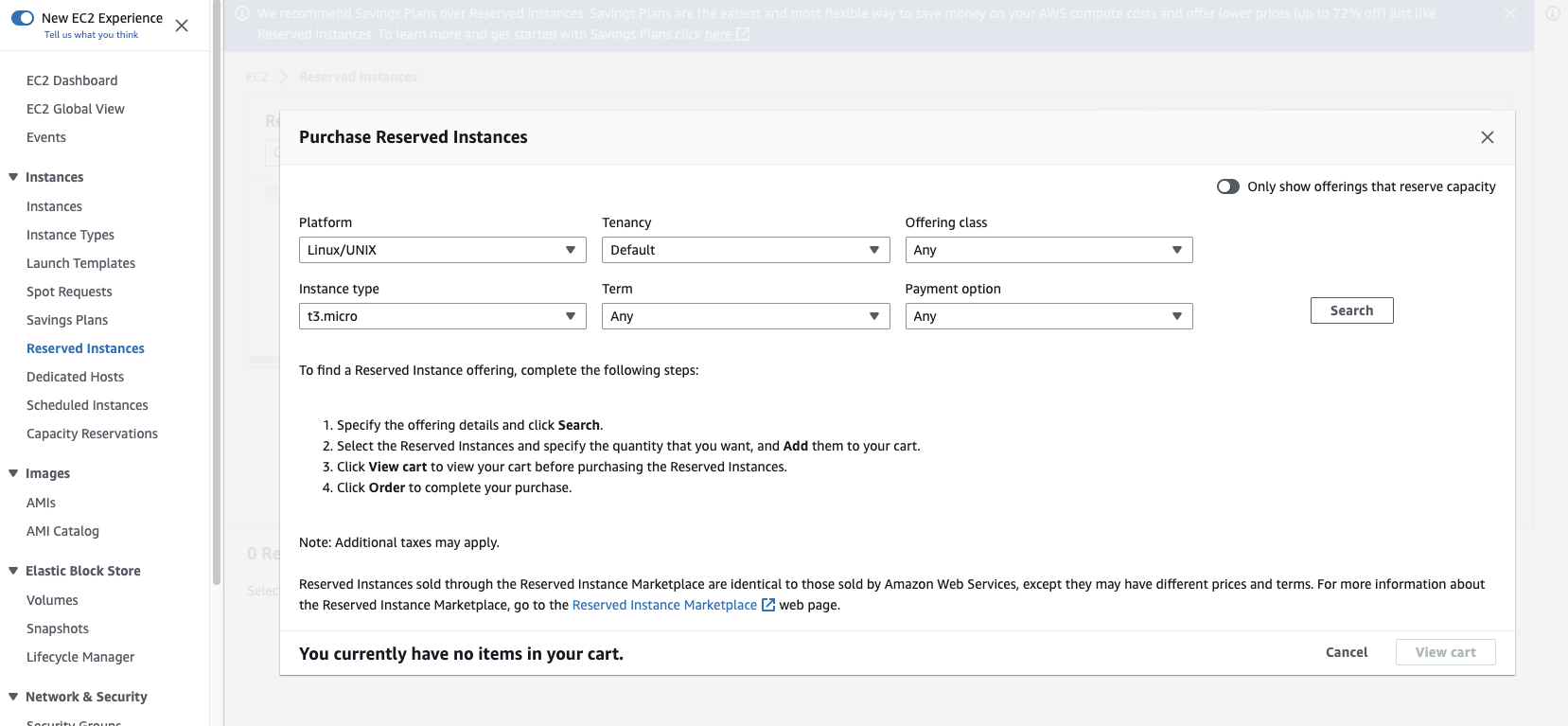
Task: Go to EC2 Dashboard
Action: click(x=72, y=80)
